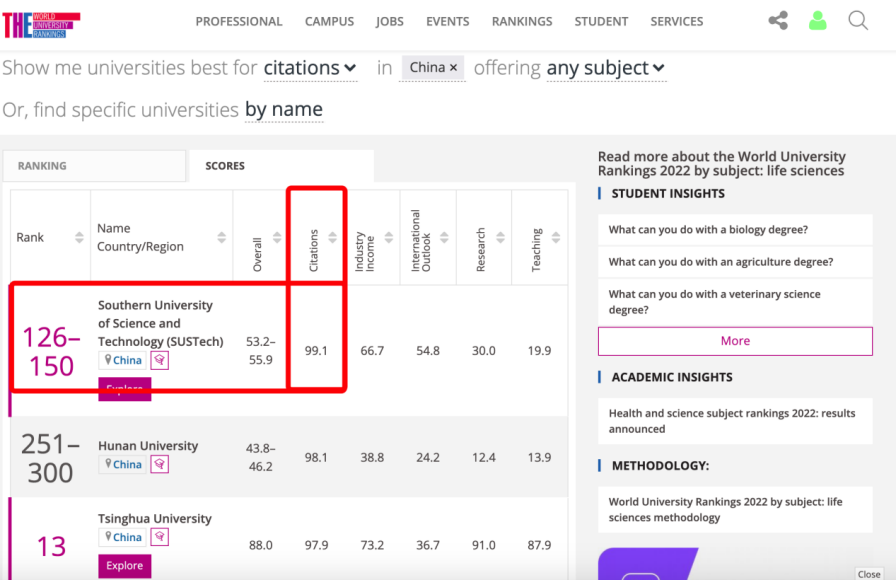Open Southern University of Science and Technology link
Viewport: 896px width, 580px height.
pyautogui.click(x=161, y=323)
